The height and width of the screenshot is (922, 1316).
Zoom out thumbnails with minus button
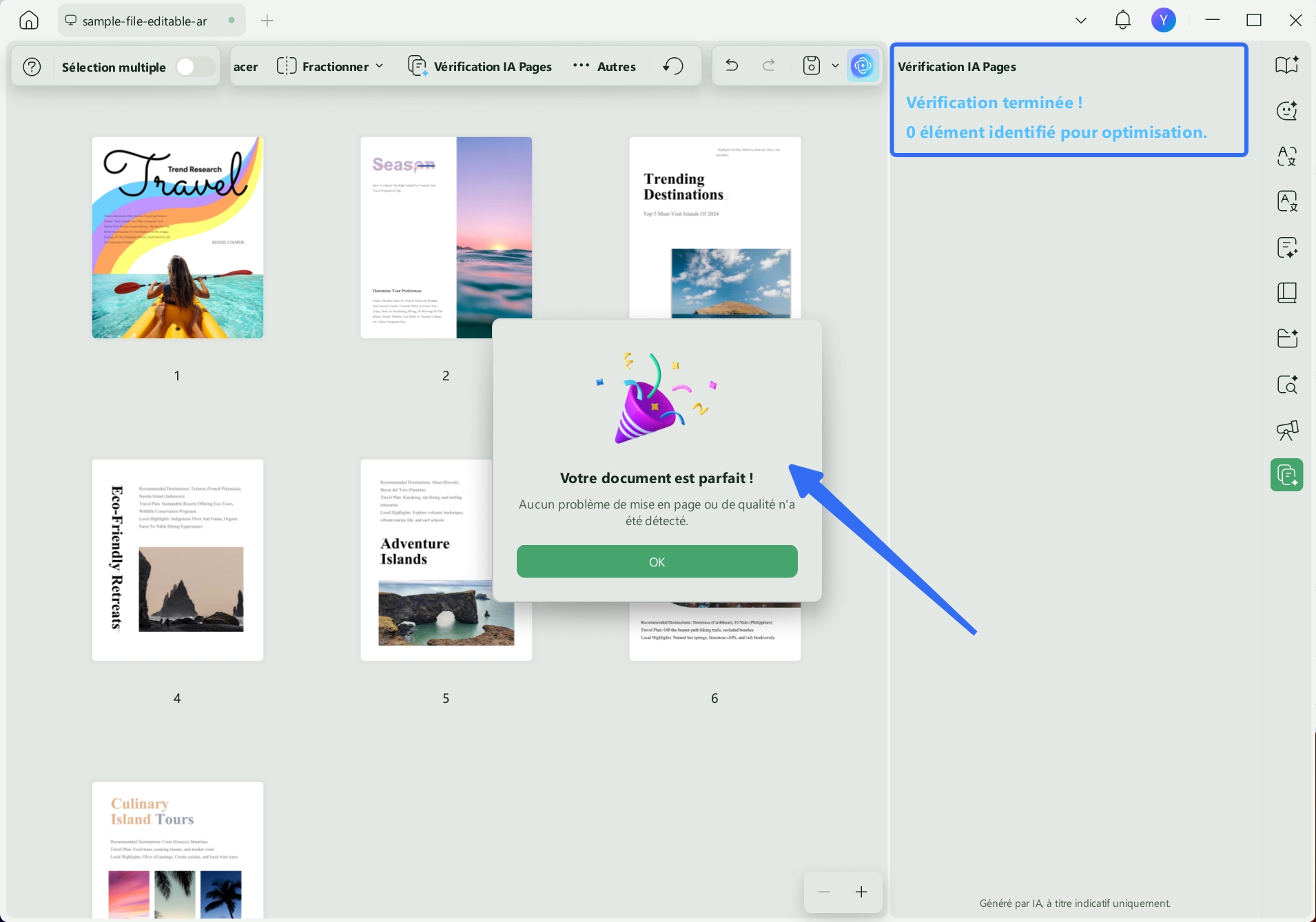824,892
